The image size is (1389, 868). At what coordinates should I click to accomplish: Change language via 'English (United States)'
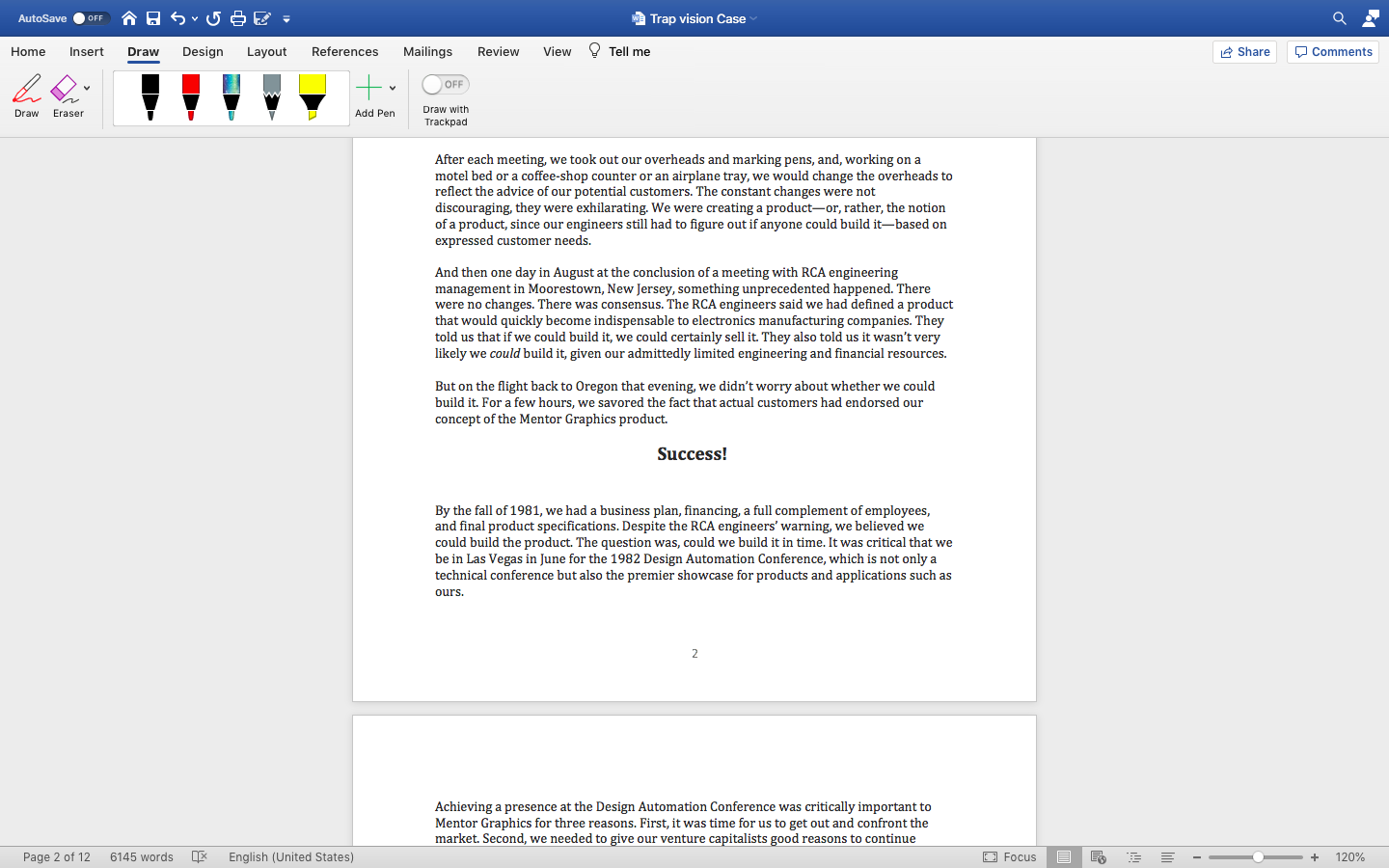[x=291, y=857]
